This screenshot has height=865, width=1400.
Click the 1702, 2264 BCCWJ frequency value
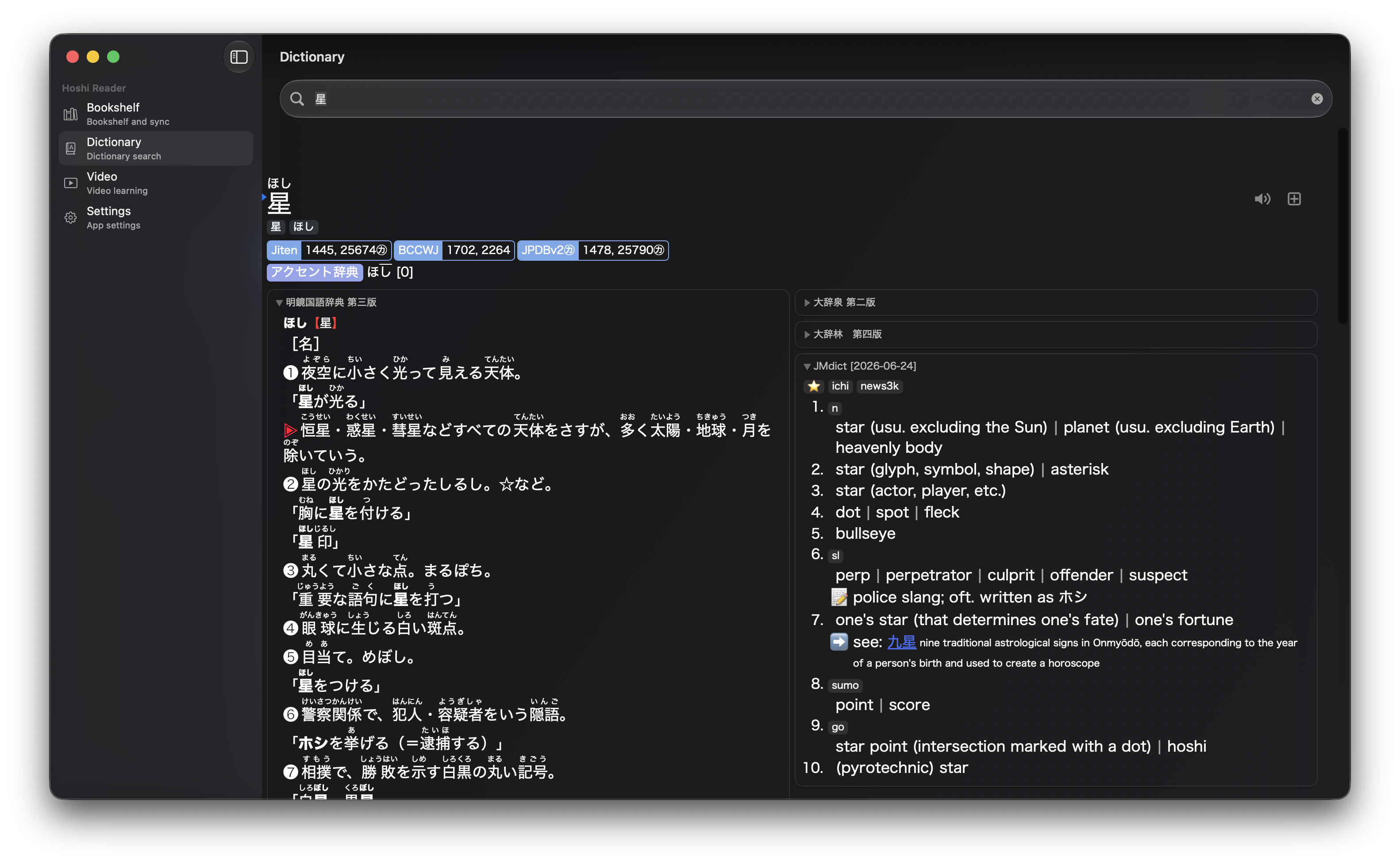pyautogui.click(x=478, y=250)
